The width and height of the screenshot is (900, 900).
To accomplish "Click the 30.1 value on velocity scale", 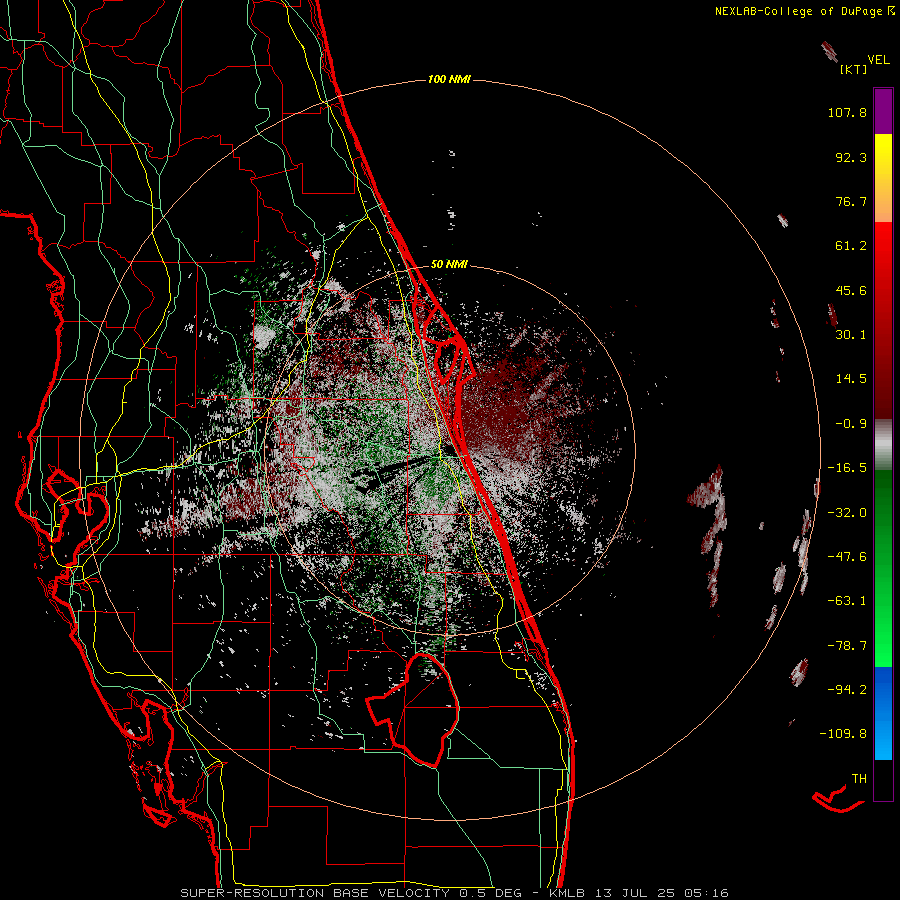I will click(851, 335).
